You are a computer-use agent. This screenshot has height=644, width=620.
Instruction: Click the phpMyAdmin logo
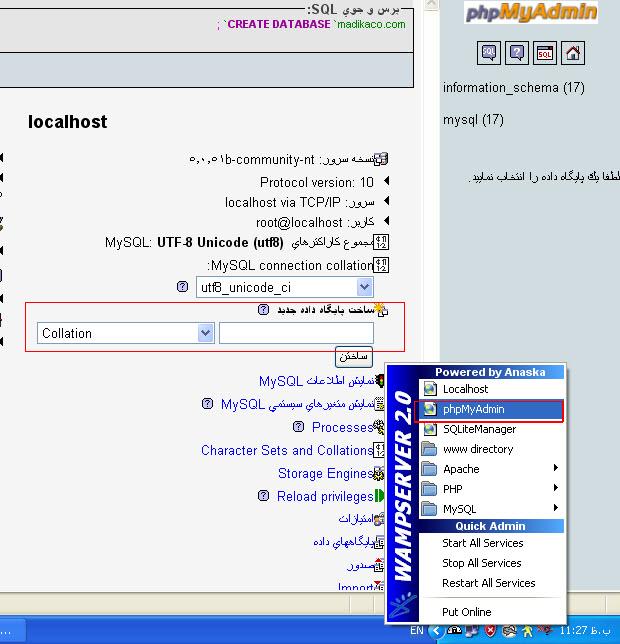tap(531, 12)
